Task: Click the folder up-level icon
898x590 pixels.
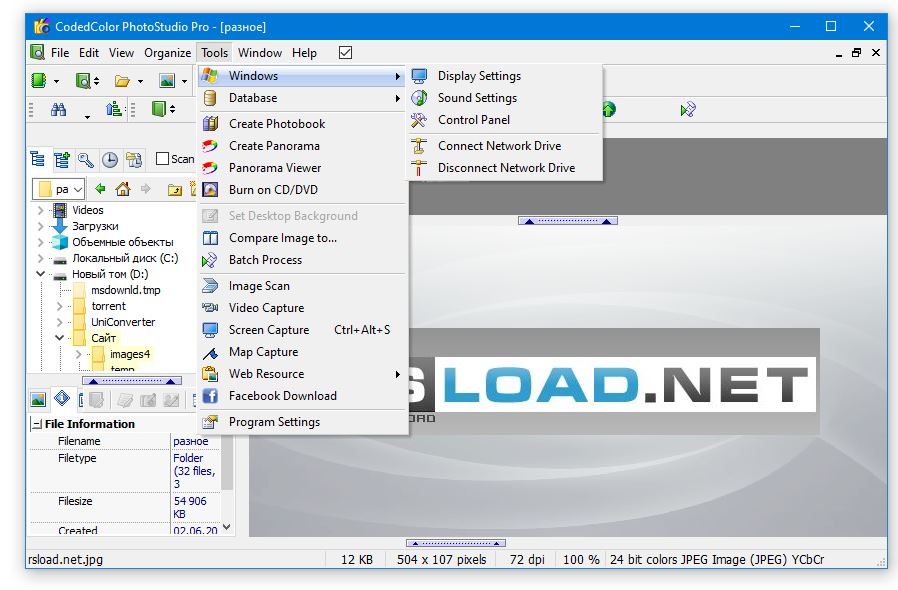Action: (x=175, y=189)
